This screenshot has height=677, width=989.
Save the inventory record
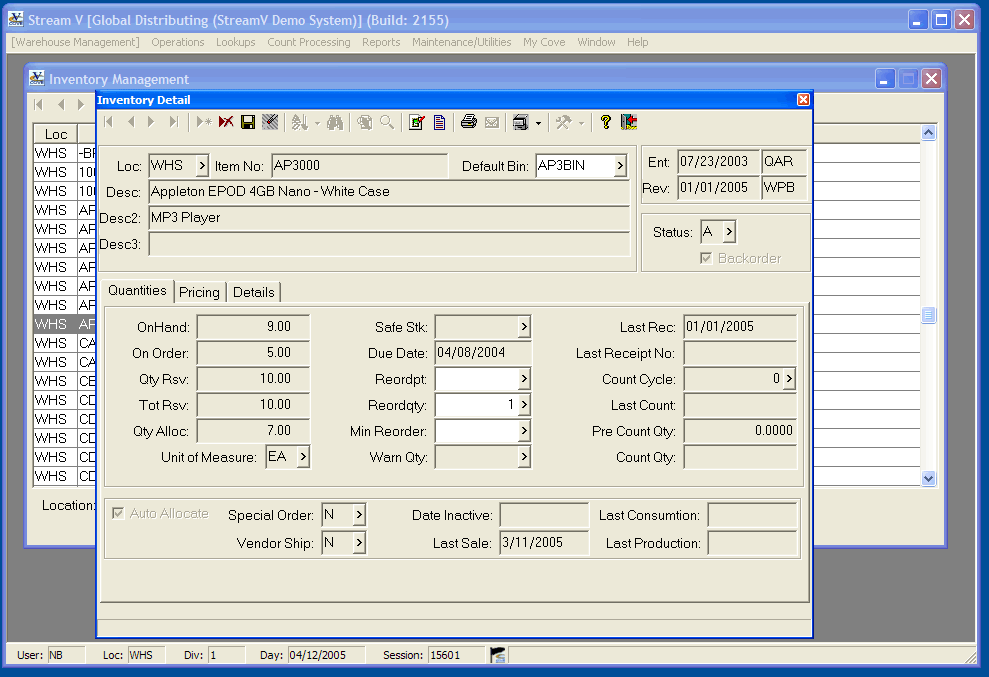click(x=247, y=122)
